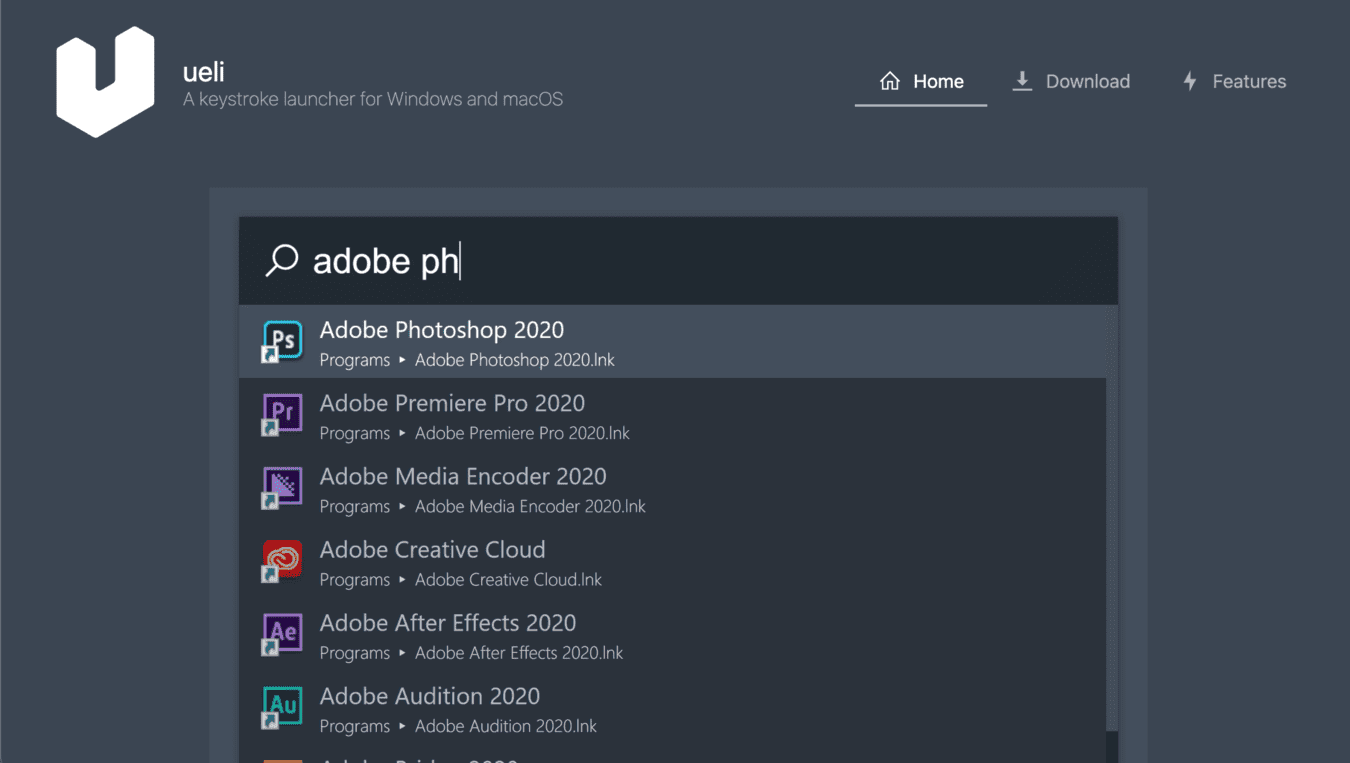Click the search field containing "adobe ph"
This screenshot has height=763, width=1350.
(x=700, y=261)
